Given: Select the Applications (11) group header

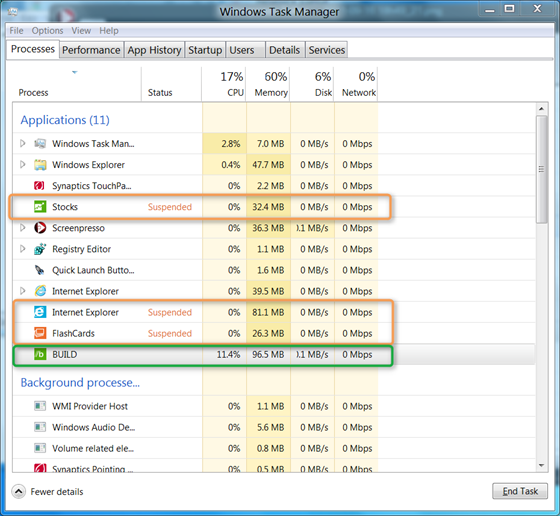Looking at the screenshot, I should tap(65, 120).
